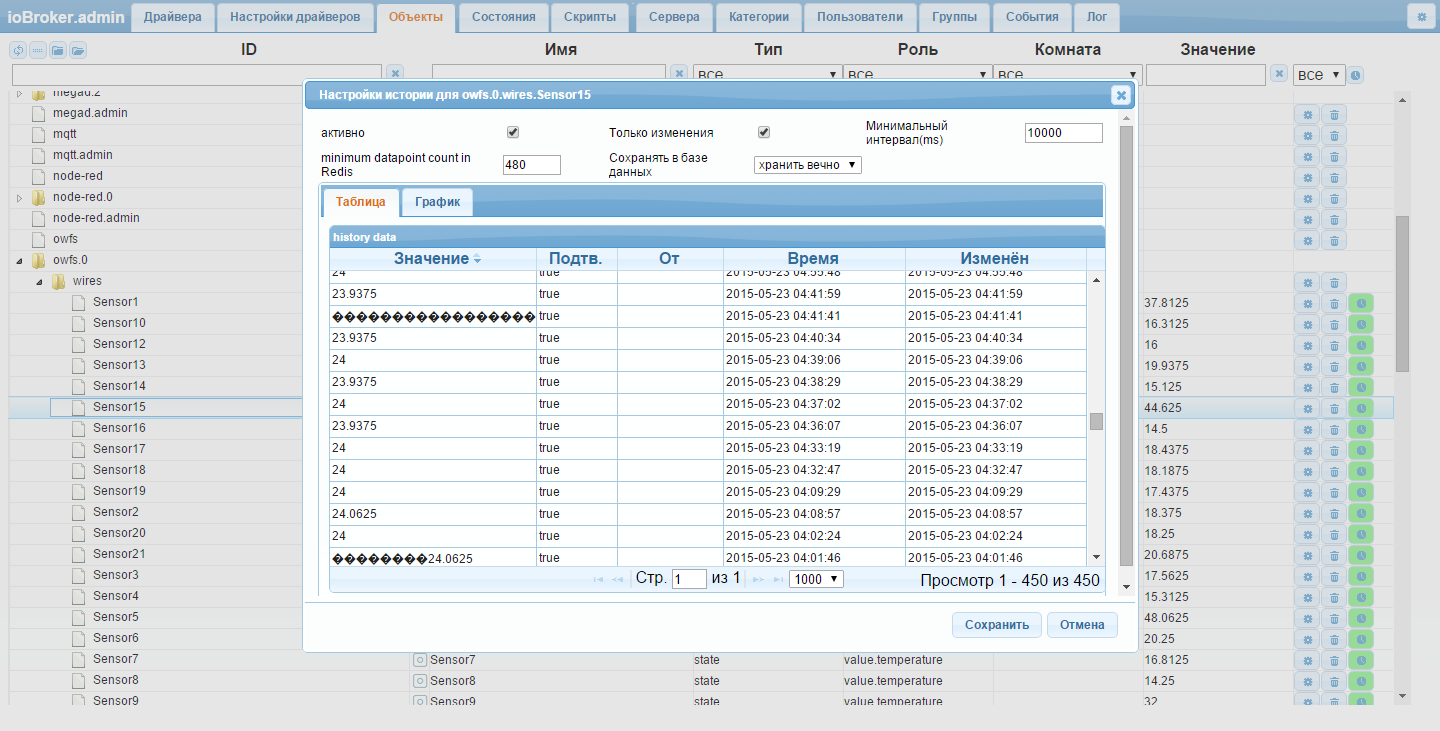Collapse the wires tree node

tap(38, 281)
